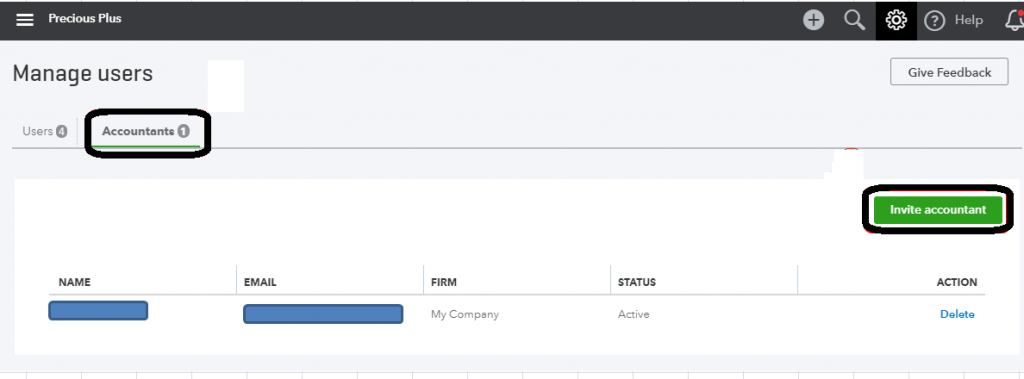Viewport: 1024px width, 379px height.
Task: Delete the My Company accountant
Action: [x=957, y=314]
